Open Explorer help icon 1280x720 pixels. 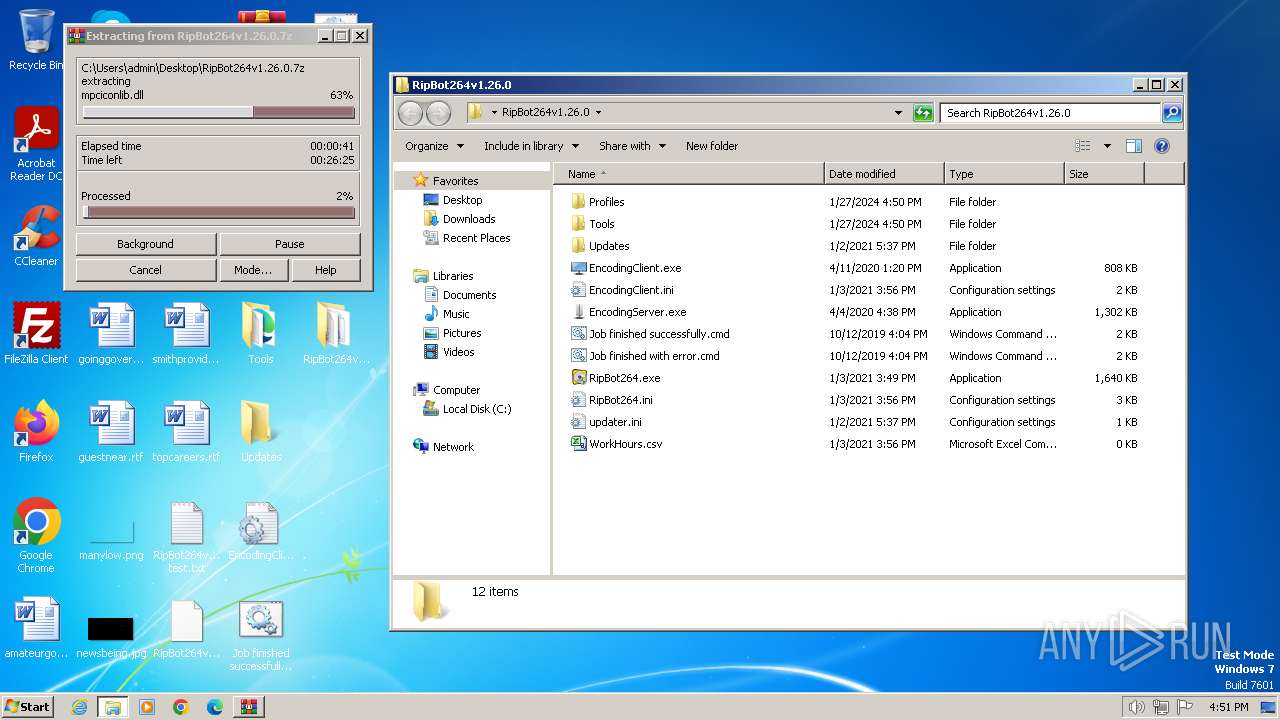[x=1162, y=146]
